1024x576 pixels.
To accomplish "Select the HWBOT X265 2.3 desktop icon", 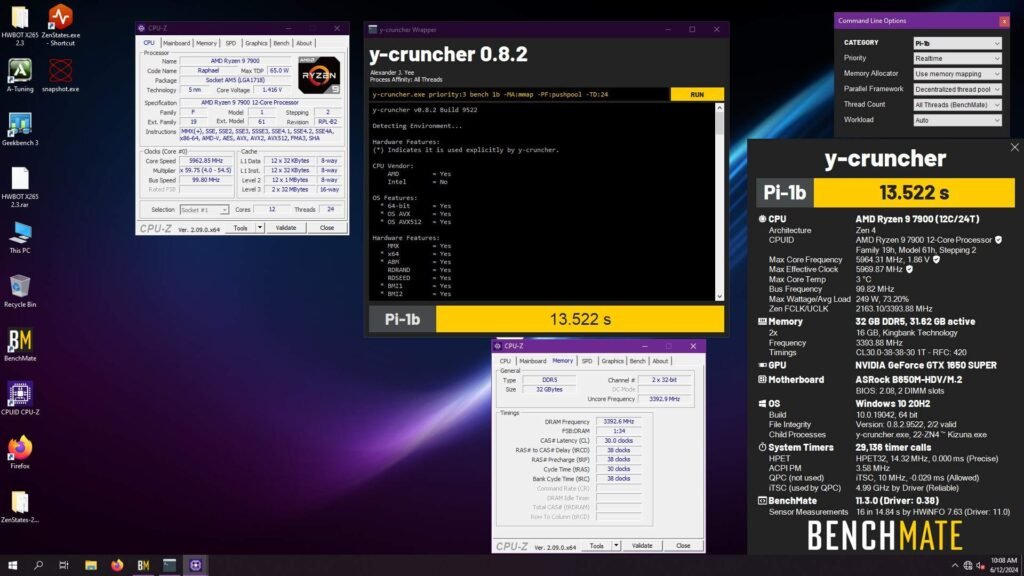I will pos(20,18).
